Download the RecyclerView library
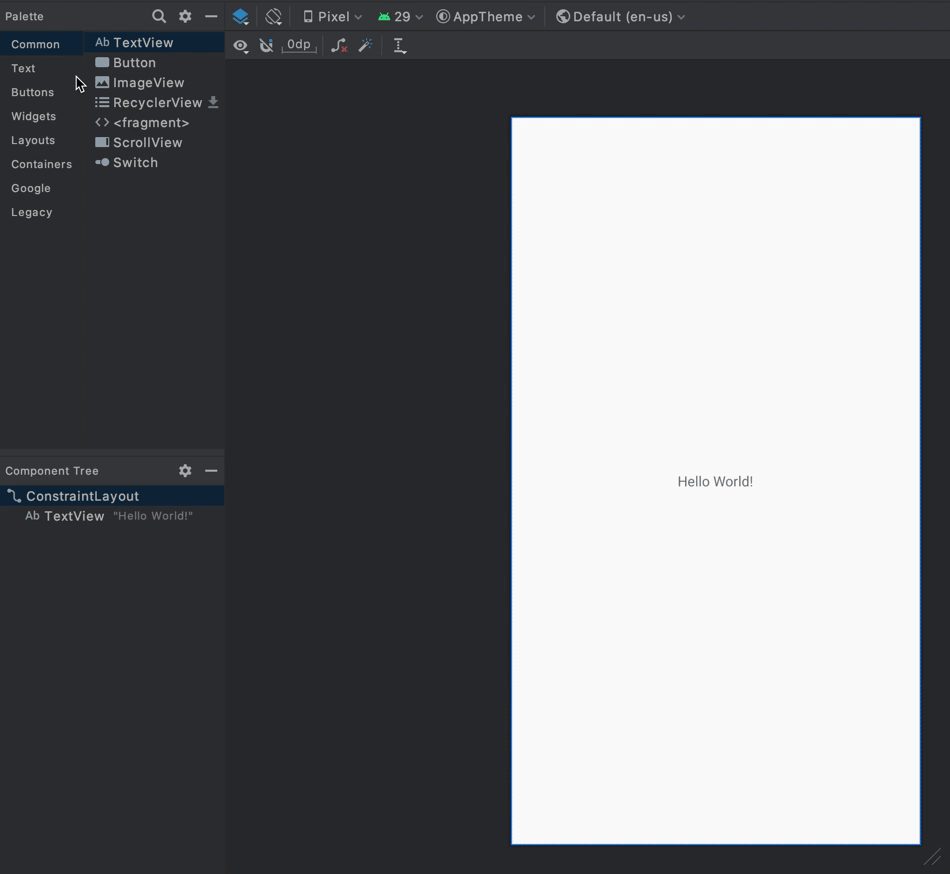Screen dimensions: 950x874 (x=213, y=102)
